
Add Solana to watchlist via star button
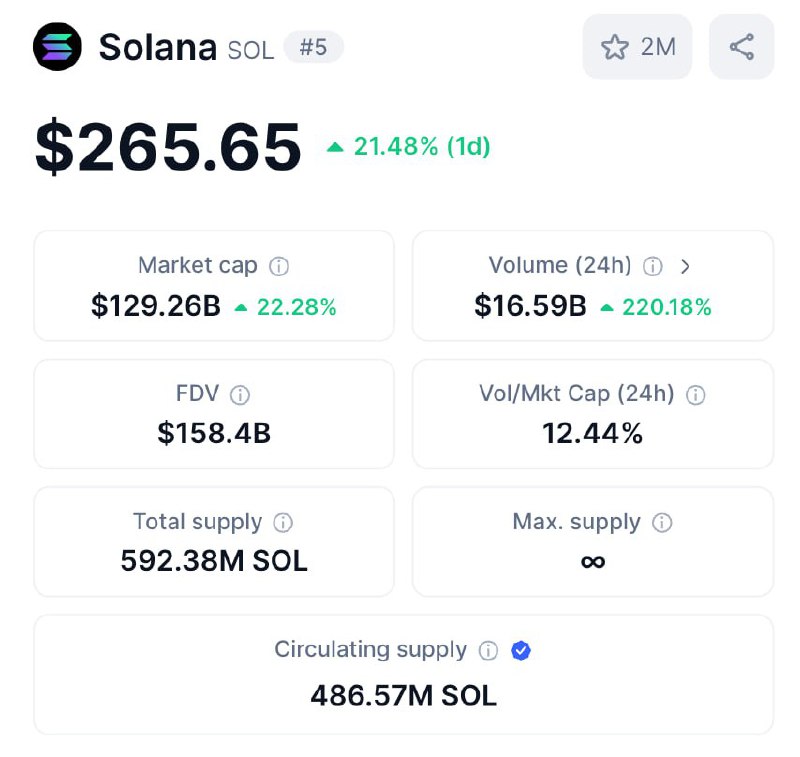(x=637, y=47)
